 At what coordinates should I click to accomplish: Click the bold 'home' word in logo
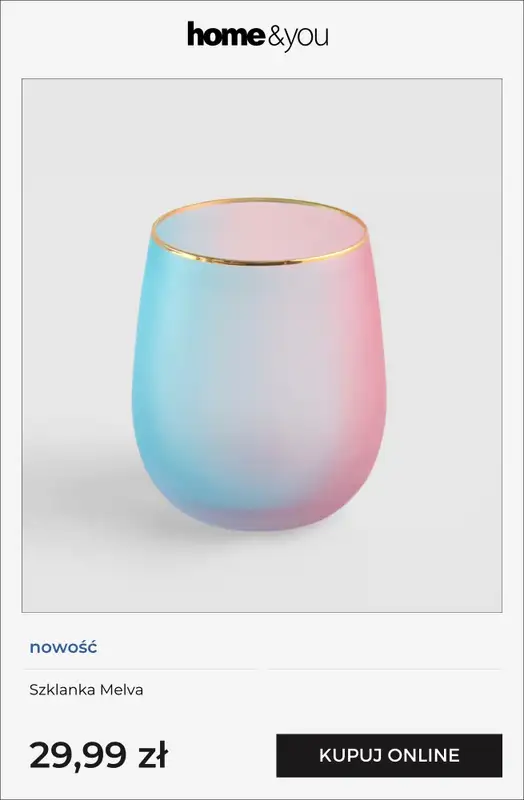click(x=226, y=34)
